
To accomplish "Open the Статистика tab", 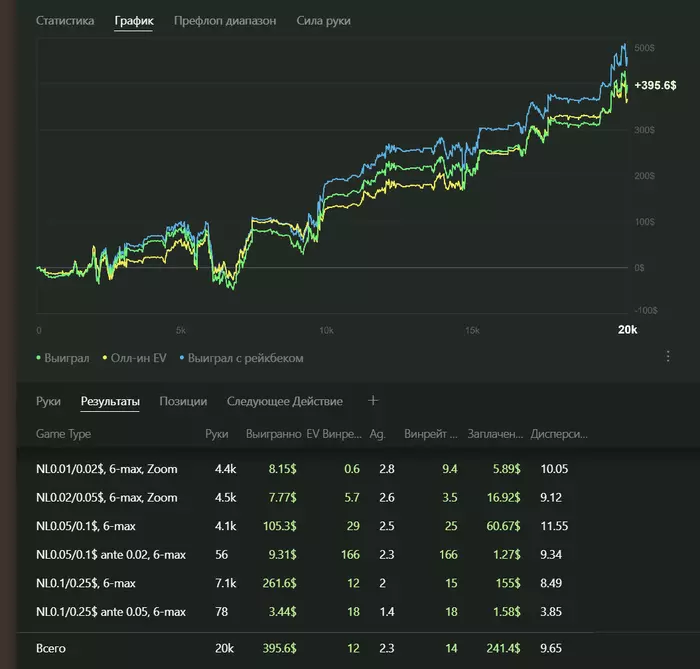I will 65,21.
